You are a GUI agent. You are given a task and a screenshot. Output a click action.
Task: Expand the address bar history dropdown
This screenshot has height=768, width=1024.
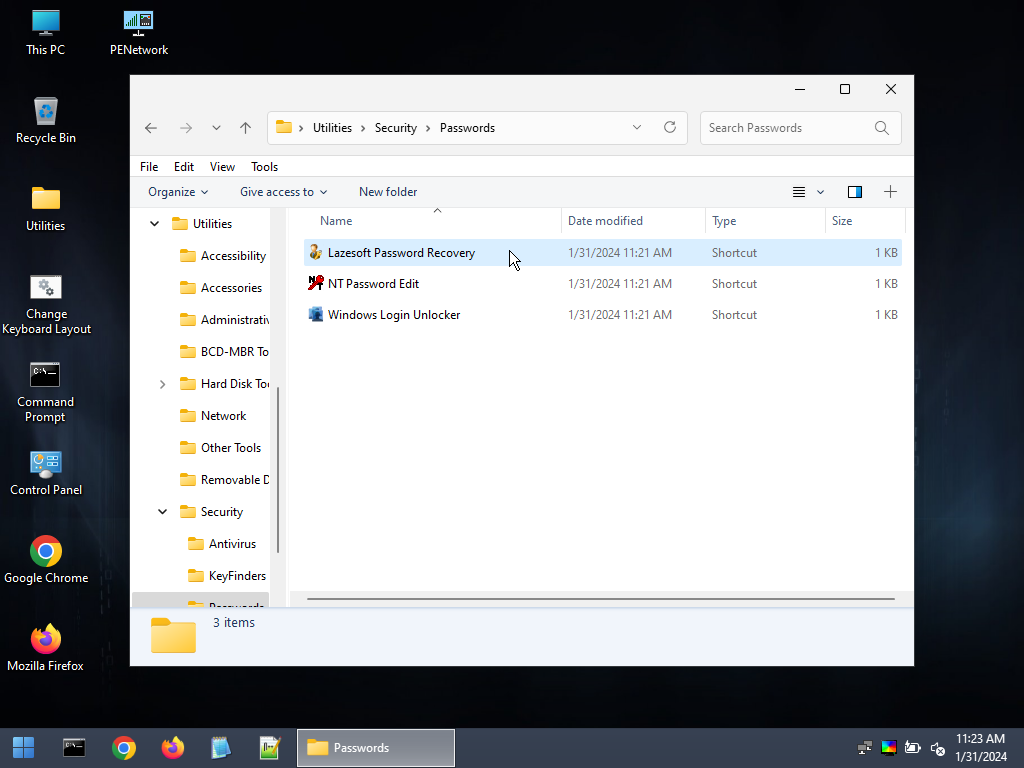637,127
